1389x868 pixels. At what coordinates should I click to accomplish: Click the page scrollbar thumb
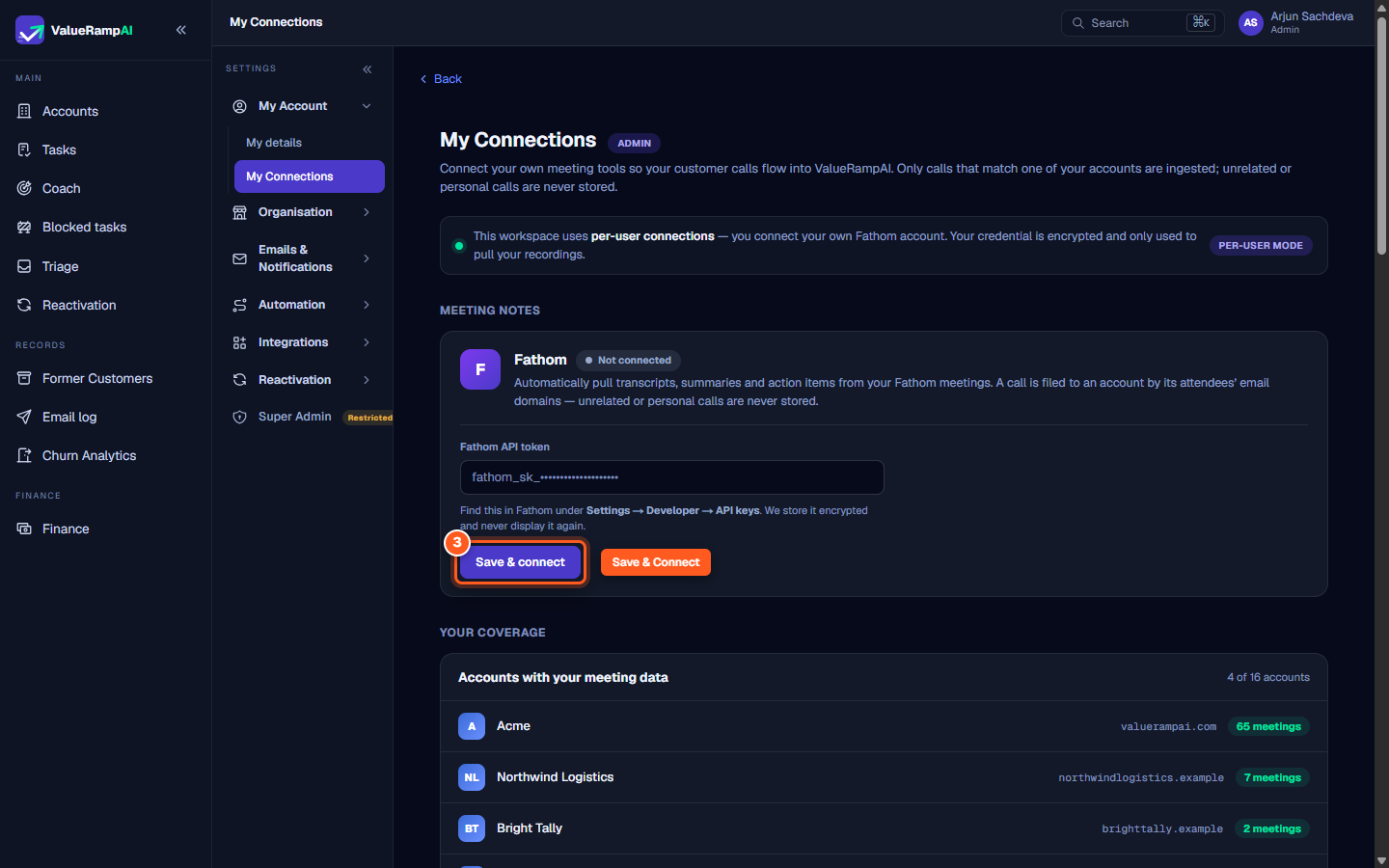click(x=1381, y=136)
